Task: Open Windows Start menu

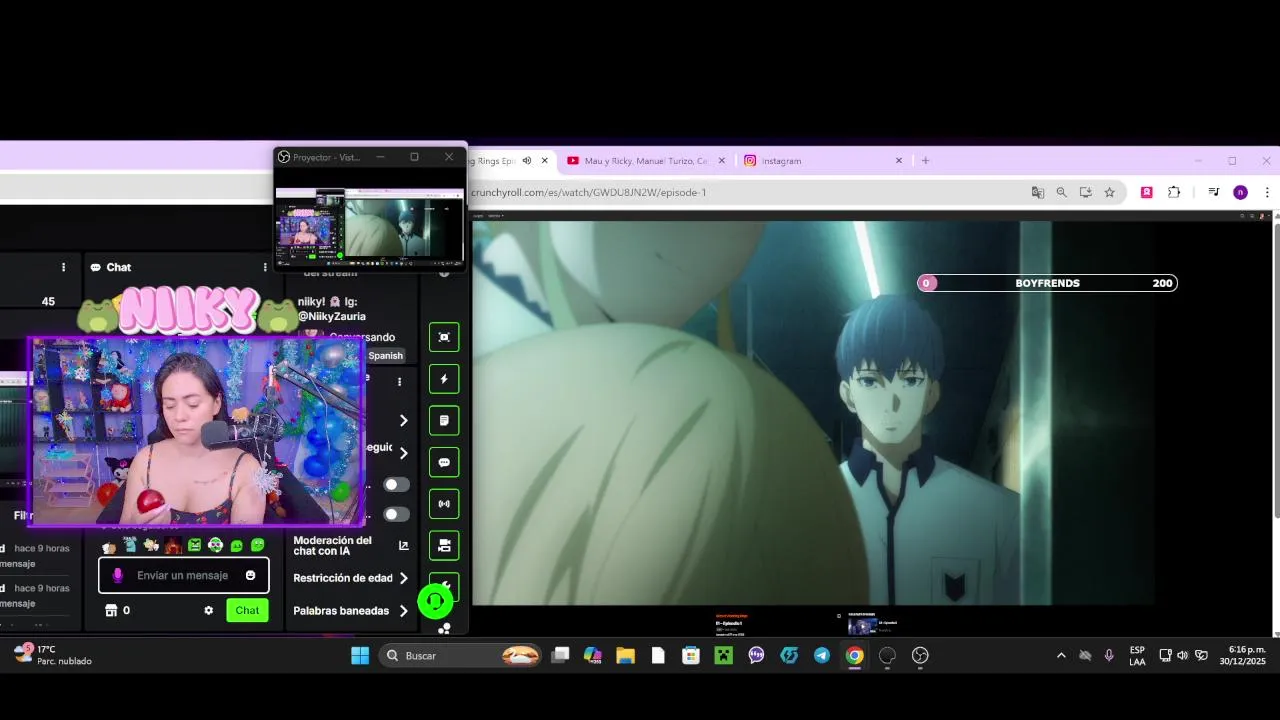Action: [360, 656]
